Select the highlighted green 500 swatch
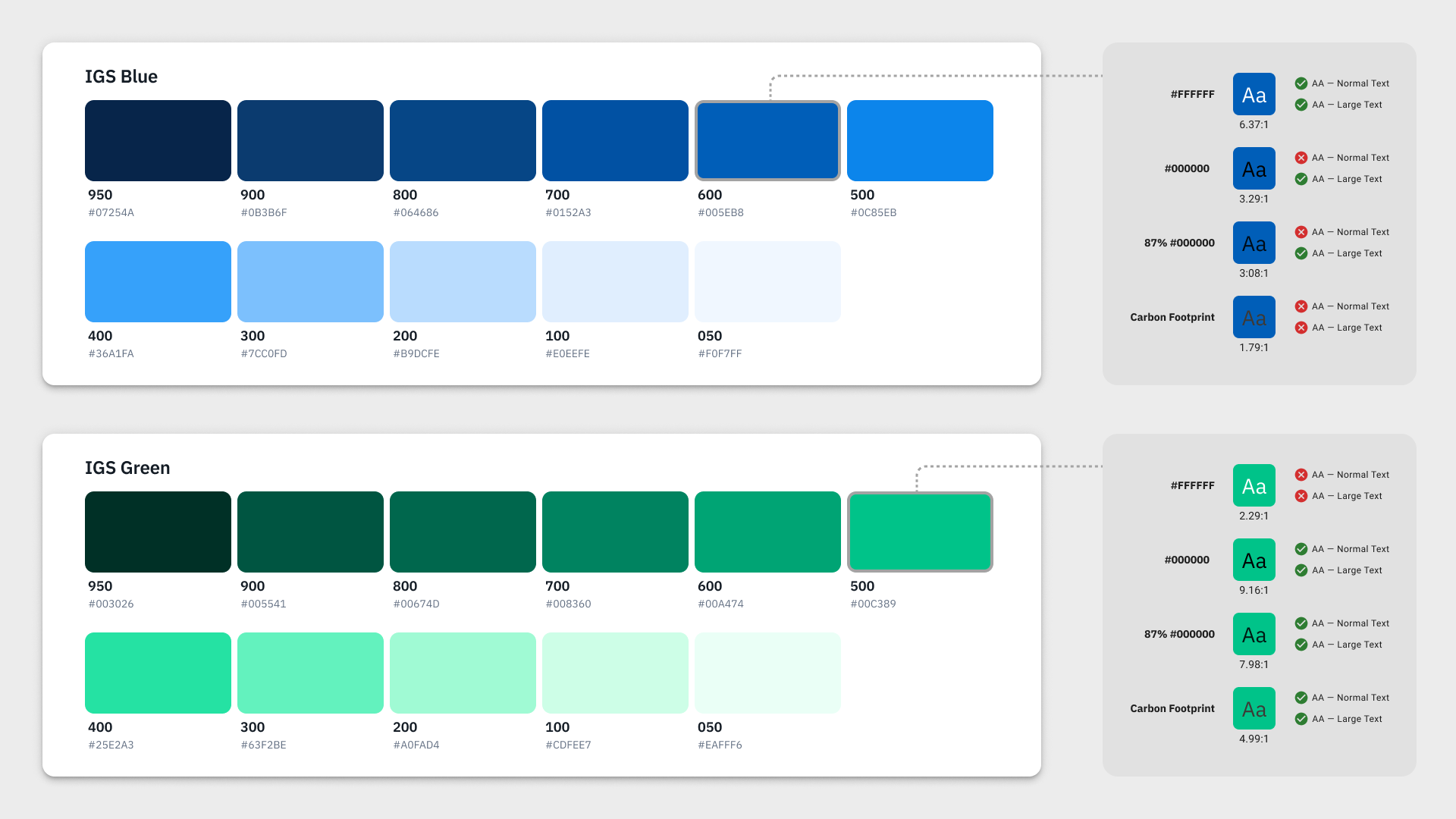 920,532
